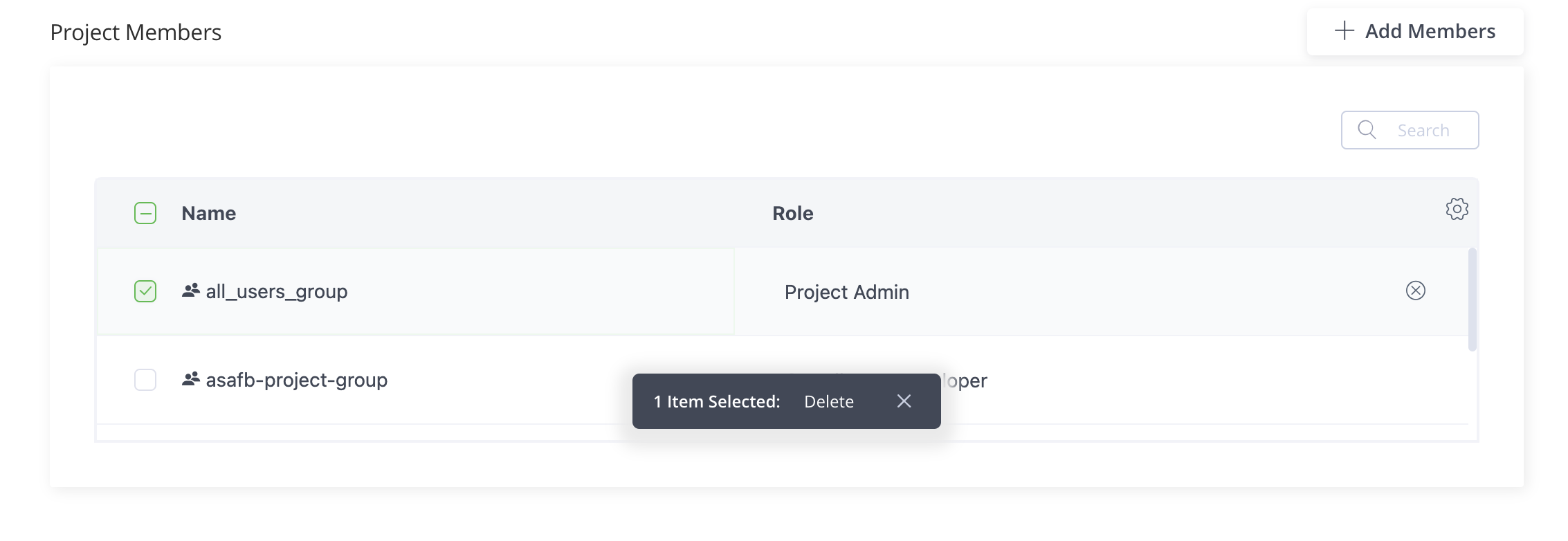This screenshot has height=541, width=1568.
Task: Click the magnifier icon in search box
Action: pos(1367,130)
